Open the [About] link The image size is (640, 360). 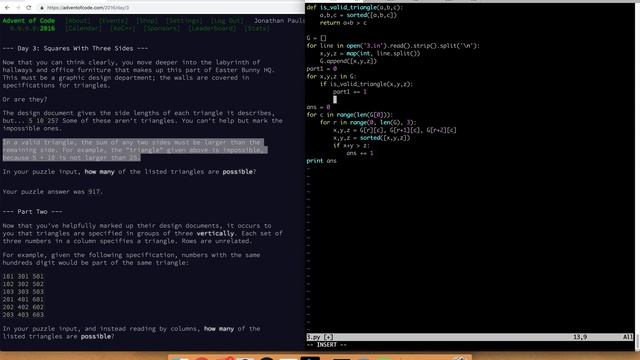(x=78, y=20)
